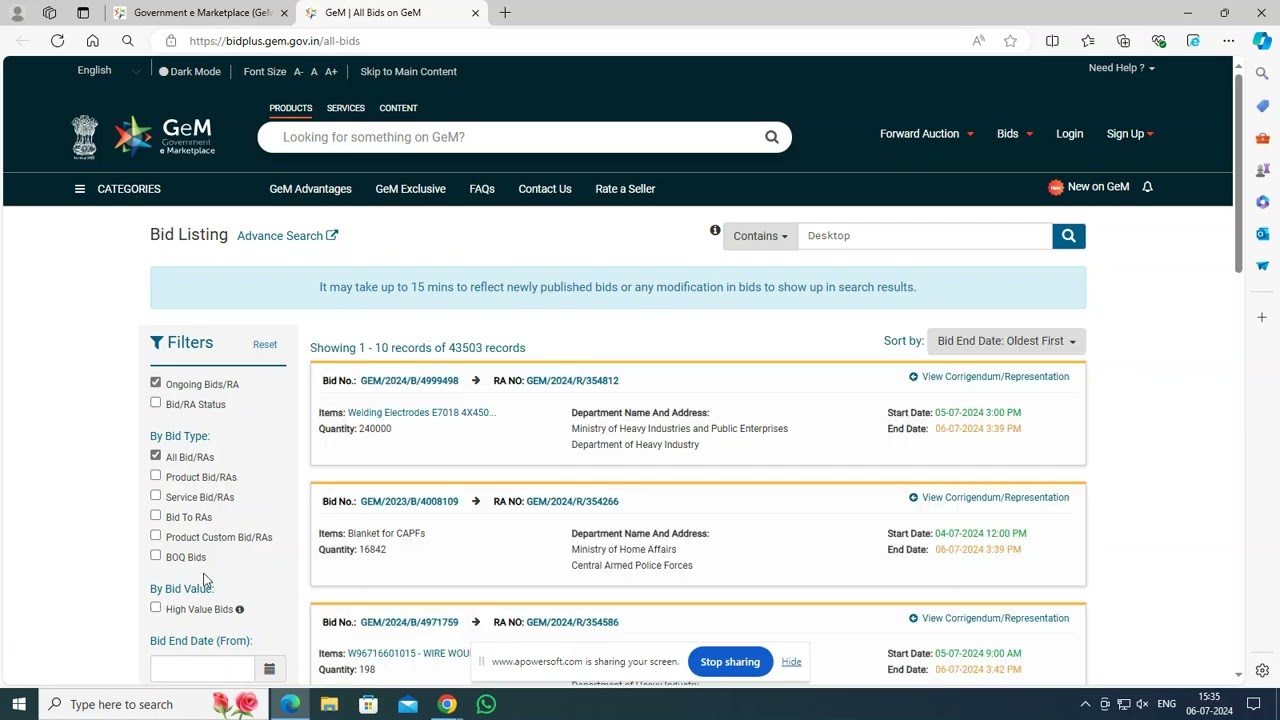
Task: Open Contact Us page
Action: click(545, 189)
